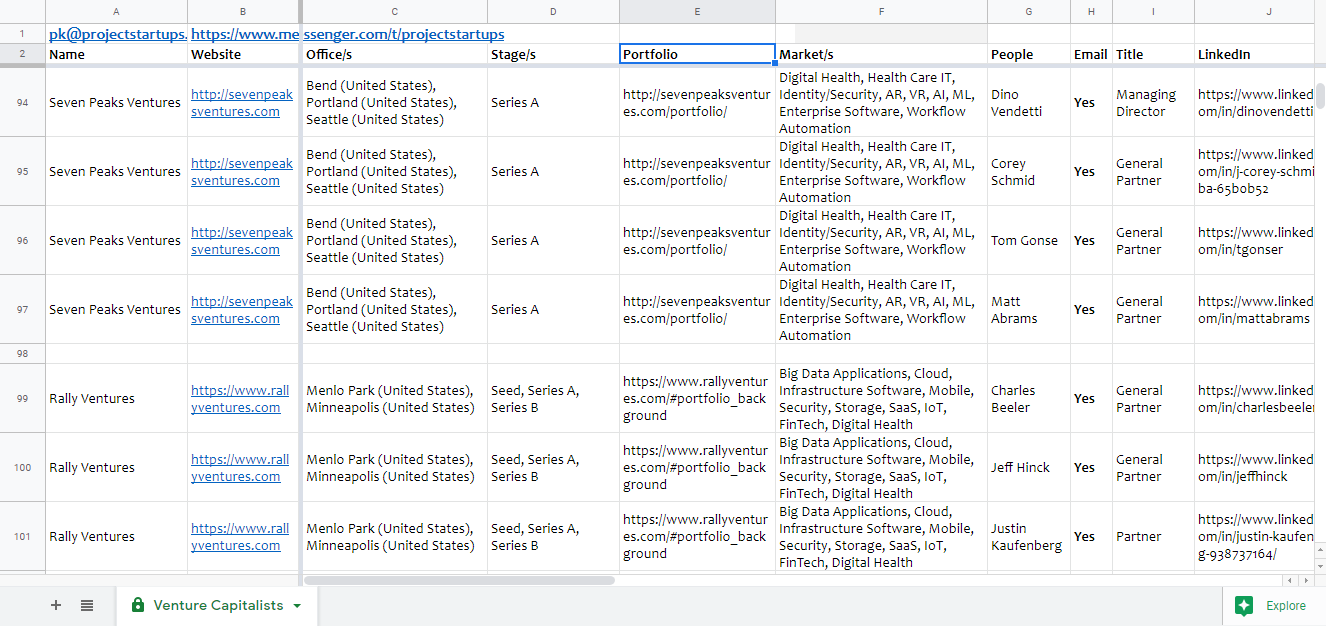Switch to the Venture Capitalists sheet tab
Screen dimensions: 1326x626
pyautogui.click(x=220, y=605)
